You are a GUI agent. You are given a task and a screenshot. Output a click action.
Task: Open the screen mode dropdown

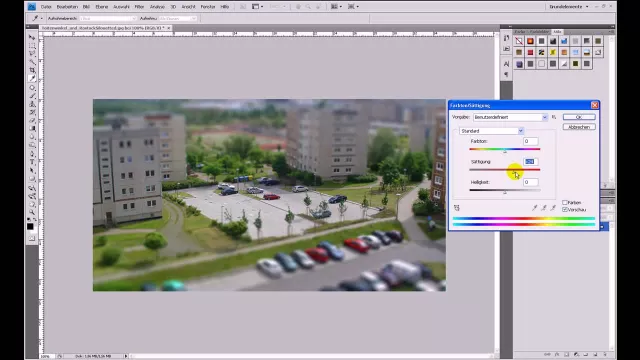(353, 7)
